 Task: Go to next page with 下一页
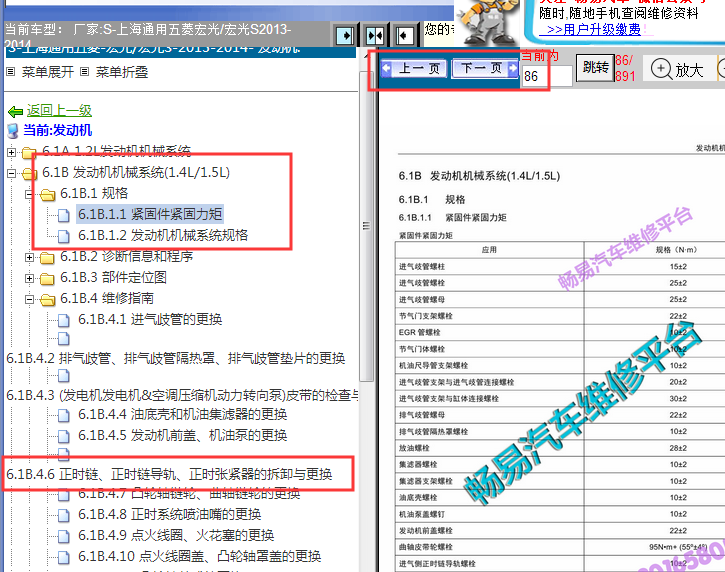[484, 68]
